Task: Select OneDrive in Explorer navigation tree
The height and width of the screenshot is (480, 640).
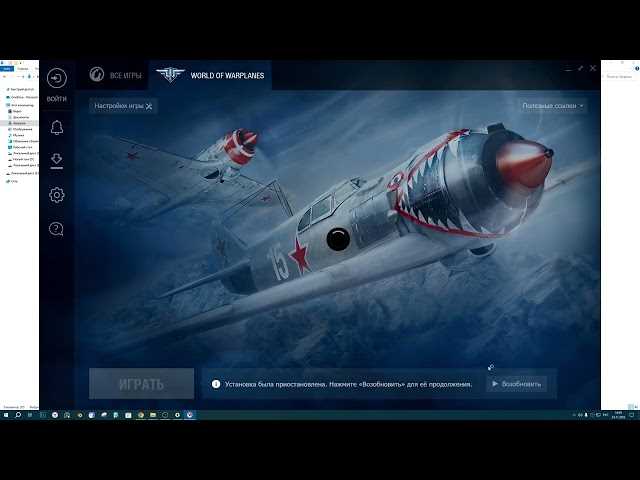Action: pyautogui.click(x=22, y=98)
